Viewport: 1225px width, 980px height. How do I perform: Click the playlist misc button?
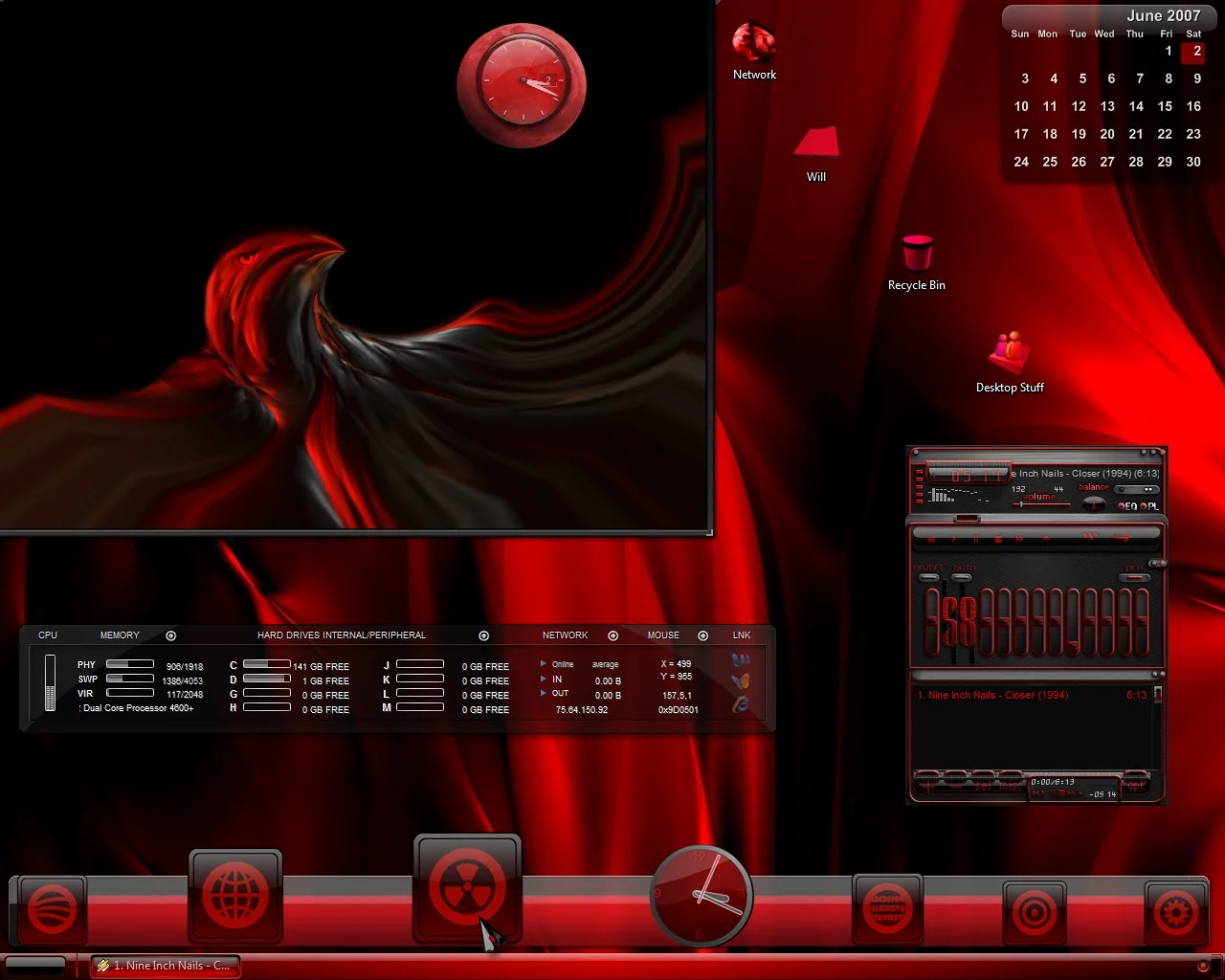(1011, 785)
